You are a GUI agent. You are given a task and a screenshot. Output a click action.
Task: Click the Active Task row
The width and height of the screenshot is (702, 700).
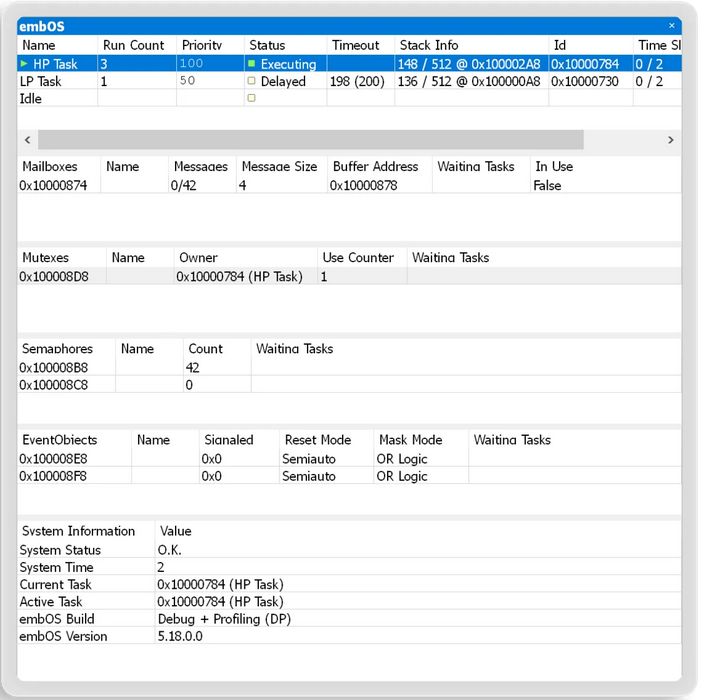[x=349, y=602]
